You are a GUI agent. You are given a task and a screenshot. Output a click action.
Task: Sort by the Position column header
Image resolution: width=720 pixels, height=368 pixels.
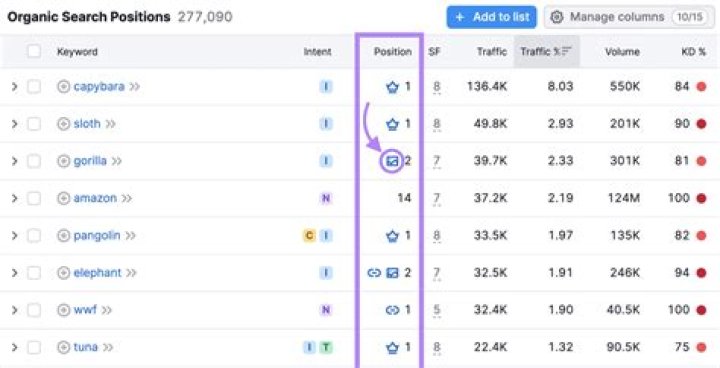tap(393, 52)
